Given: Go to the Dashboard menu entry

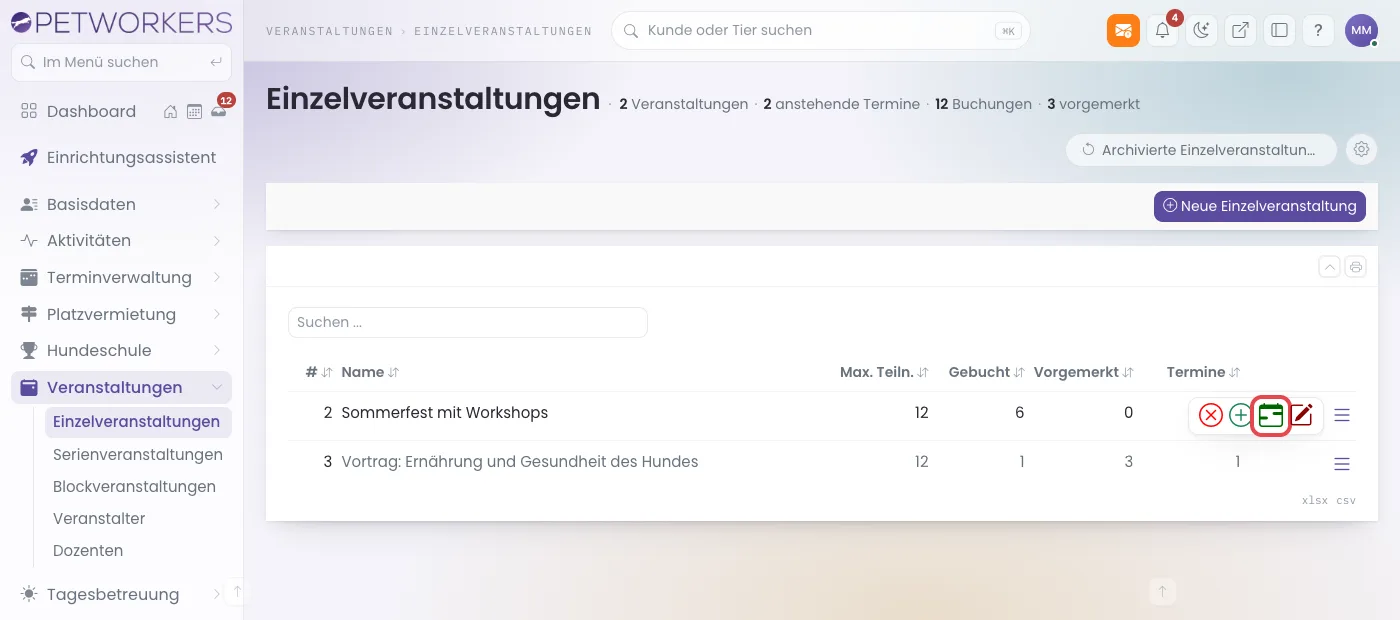Looking at the screenshot, I should tap(90, 111).
